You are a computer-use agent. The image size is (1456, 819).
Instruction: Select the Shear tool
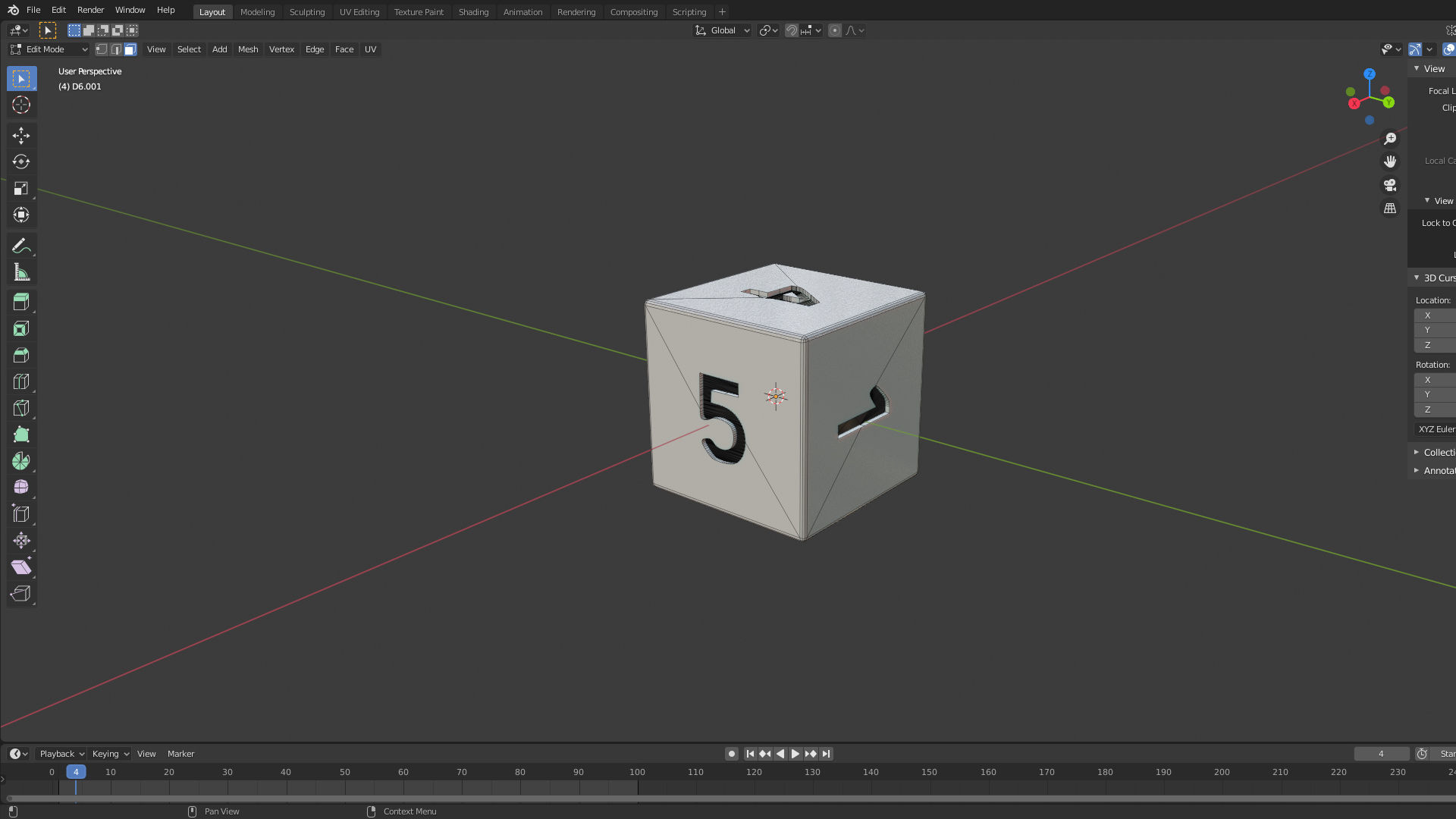pos(21,567)
